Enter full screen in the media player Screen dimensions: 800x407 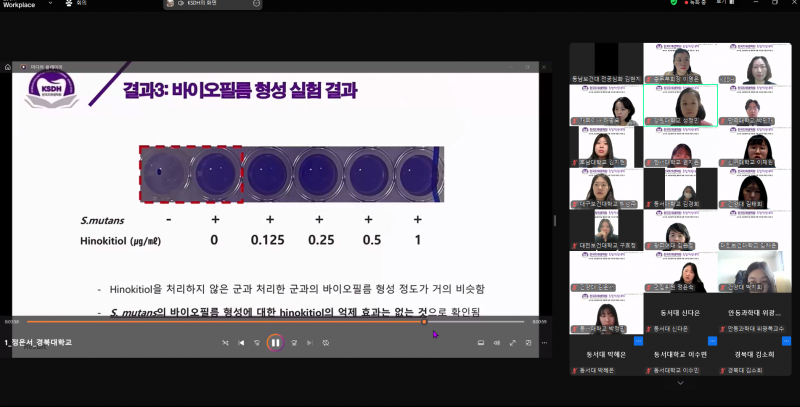pos(513,343)
